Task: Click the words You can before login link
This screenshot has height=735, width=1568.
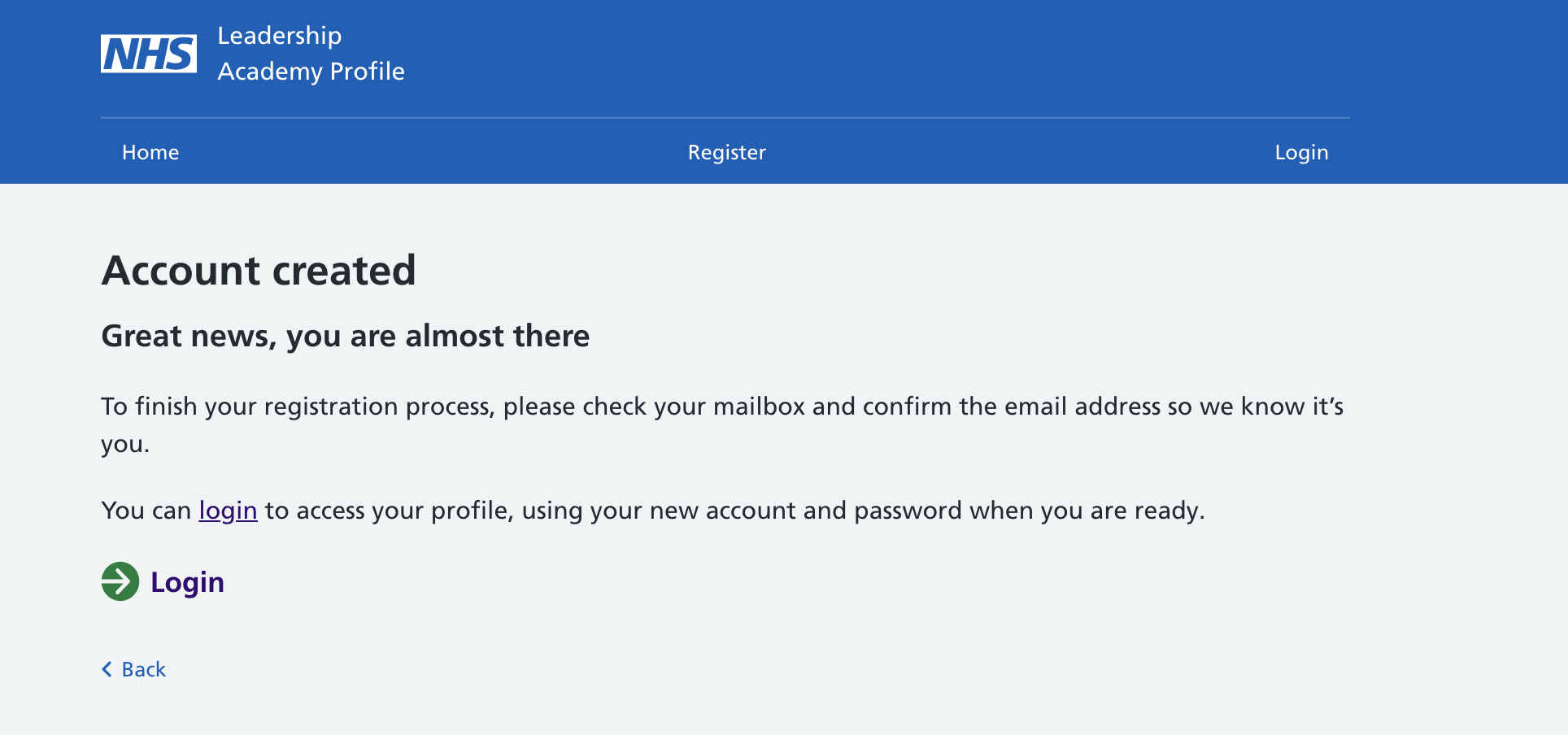Action: [146, 510]
